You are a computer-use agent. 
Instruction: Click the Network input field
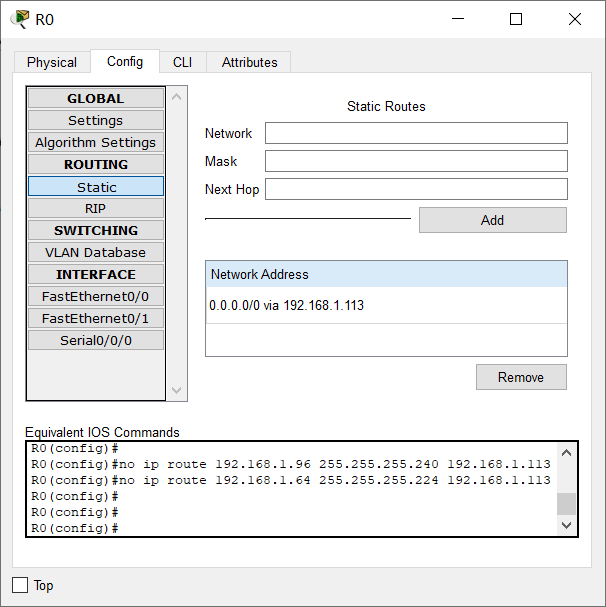coord(416,133)
